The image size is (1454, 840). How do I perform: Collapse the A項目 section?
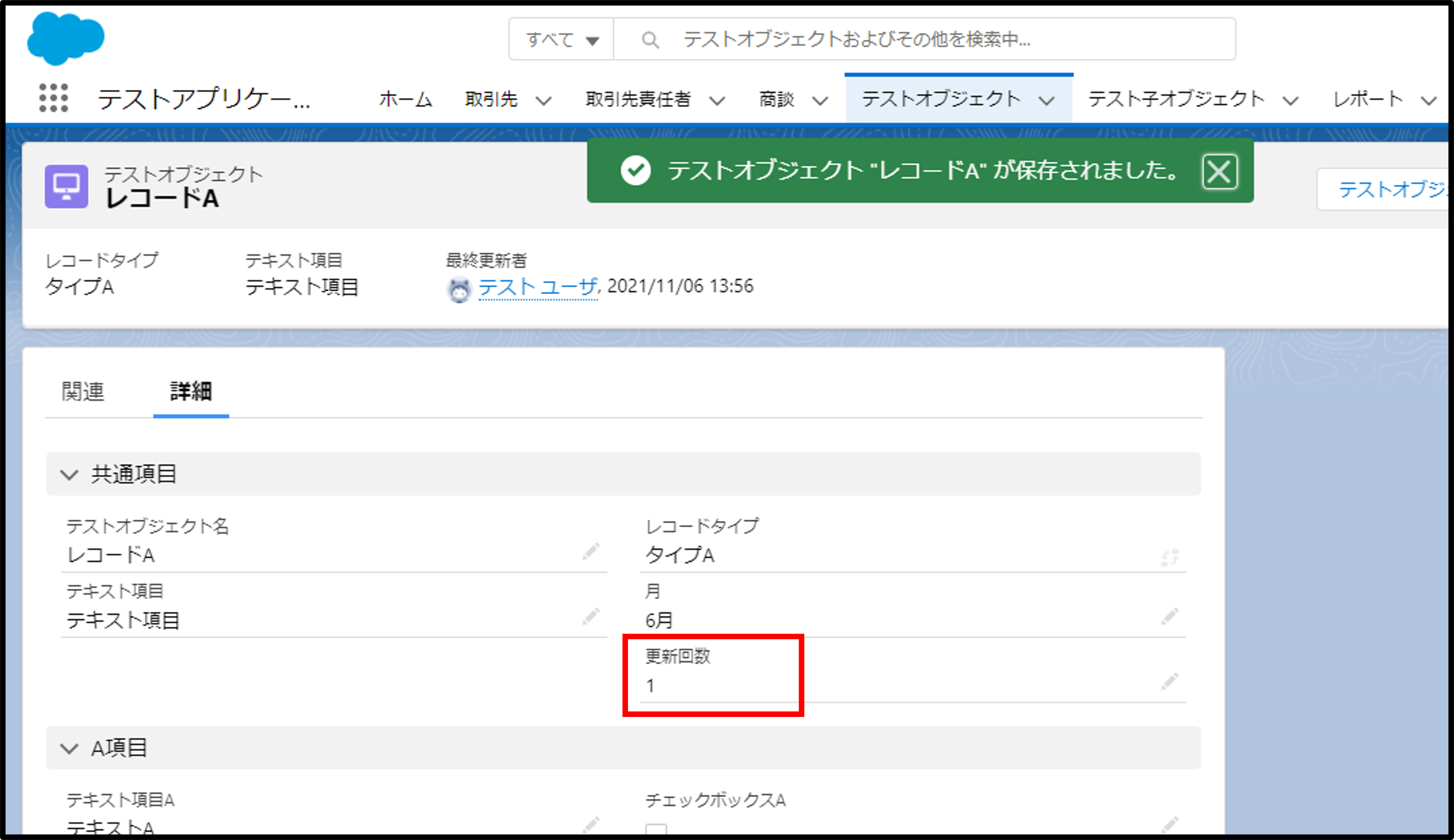click(69, 748)
